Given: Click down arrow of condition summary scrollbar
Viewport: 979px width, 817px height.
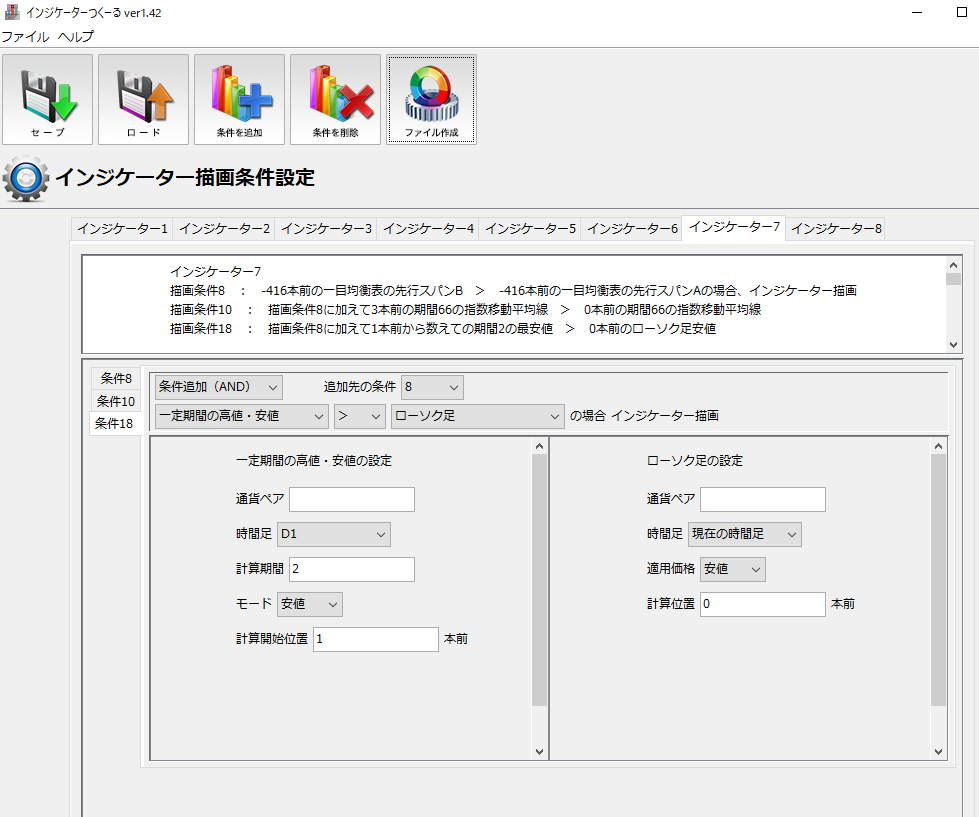Looking at the screenshot, I should pyautogui.click(x=954, y=344).
